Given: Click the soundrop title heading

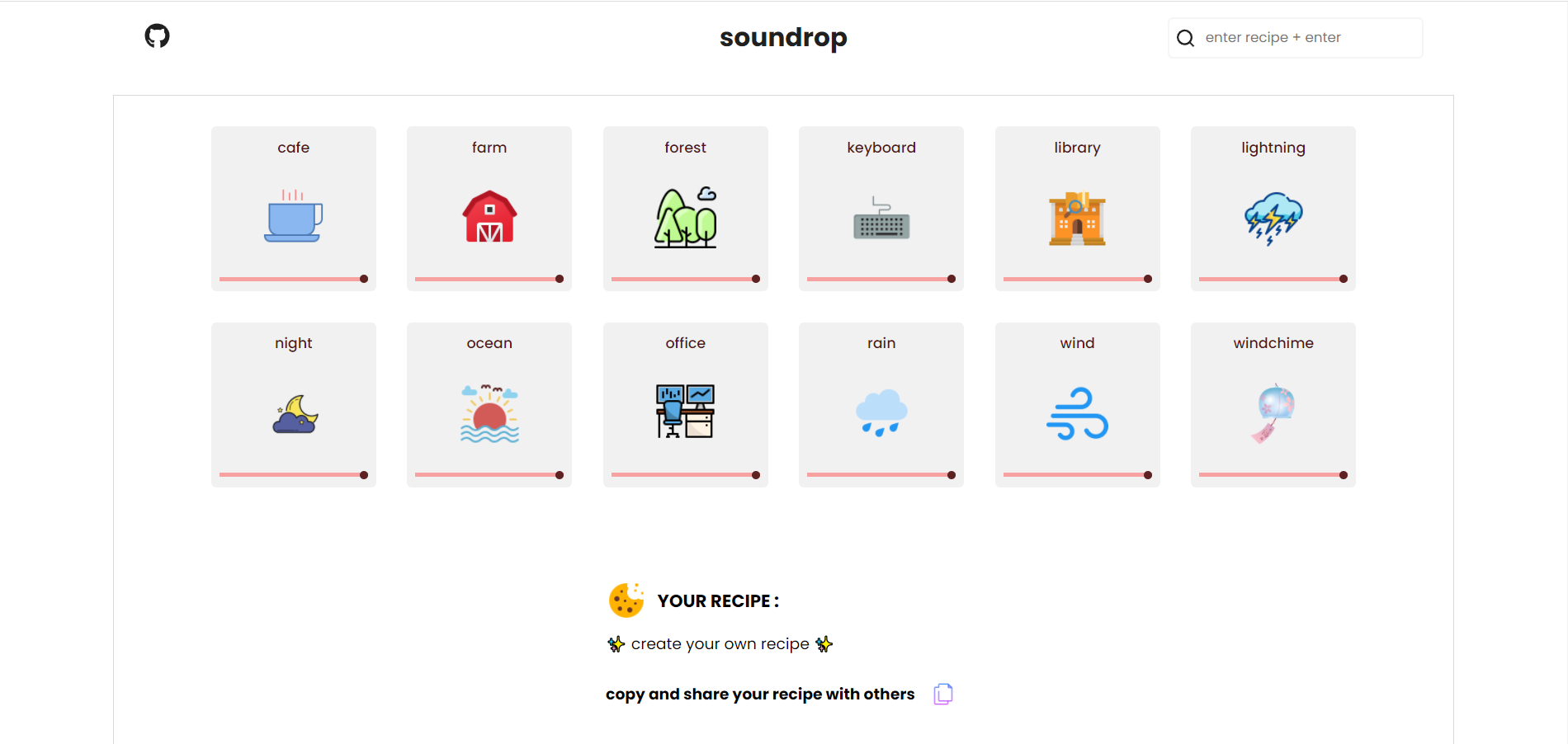Looking at the screenshot, I should coord(782,37).
